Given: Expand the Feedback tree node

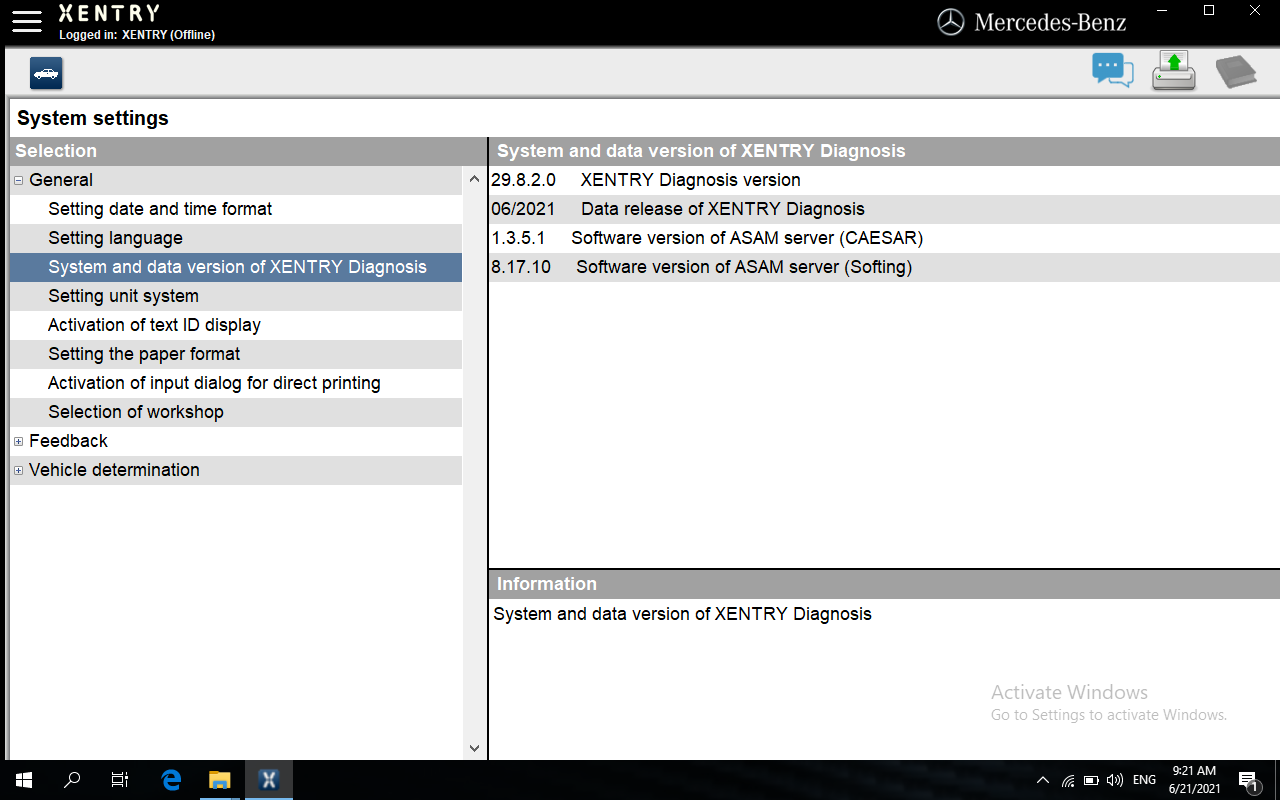Looking at the screenshot, I should pos(19,441).
